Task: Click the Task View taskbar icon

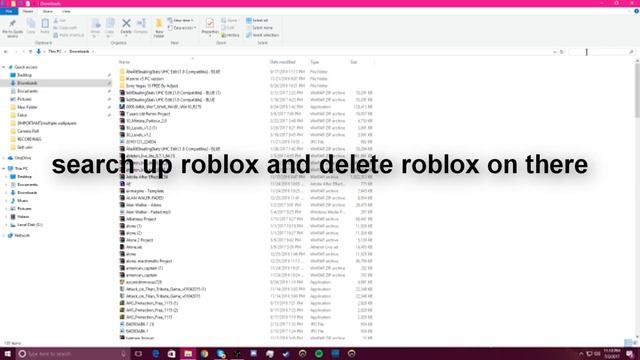Action: [x=138, y=353]
